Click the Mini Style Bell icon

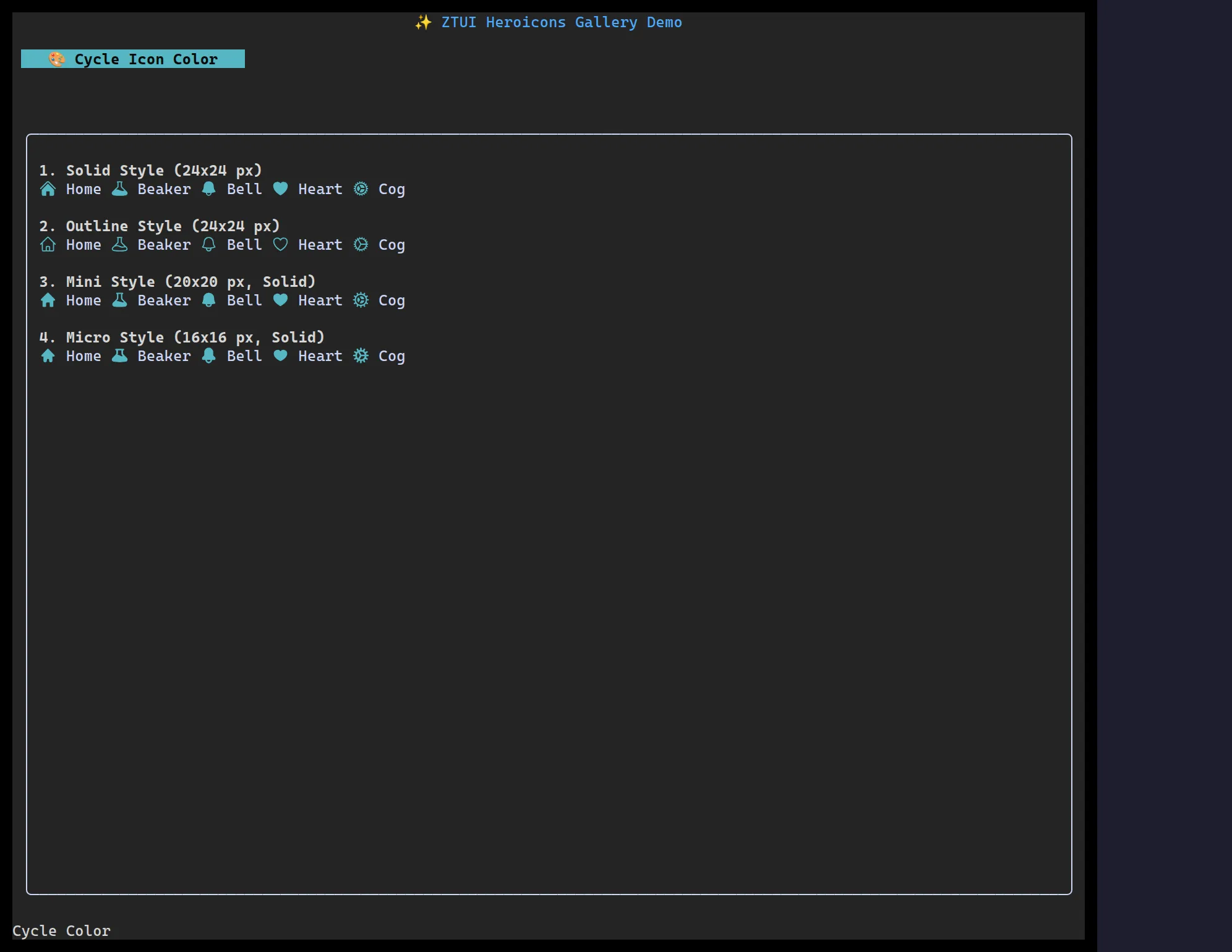click(209, 300)
